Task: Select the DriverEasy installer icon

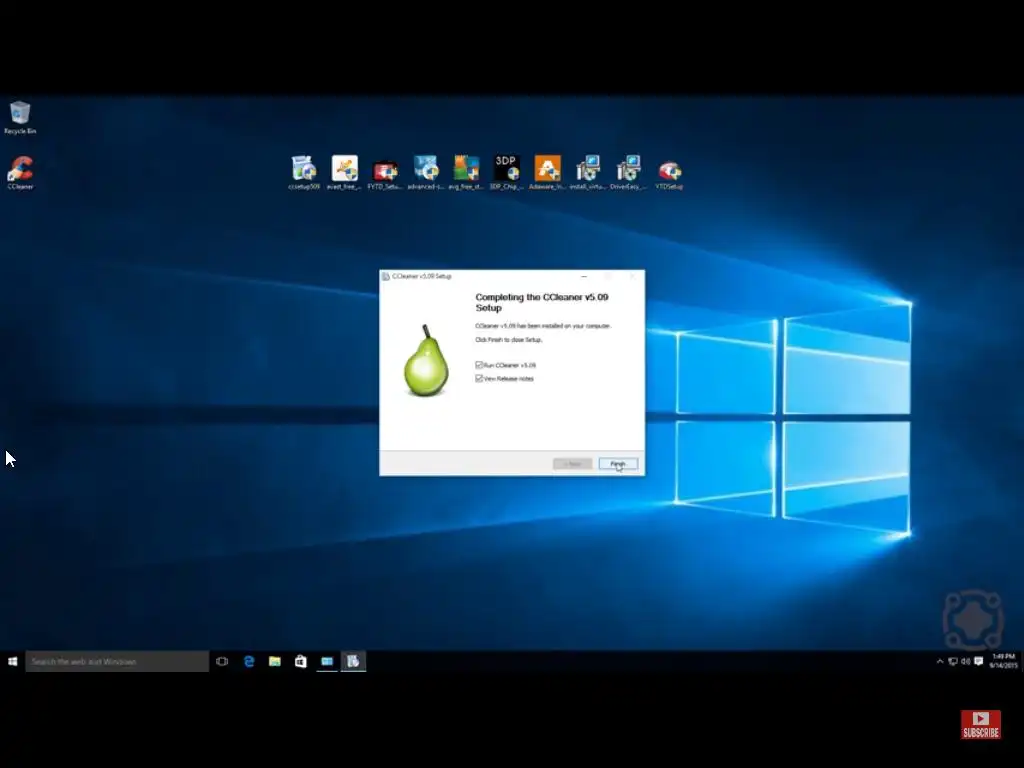Action: click(628, 172)
